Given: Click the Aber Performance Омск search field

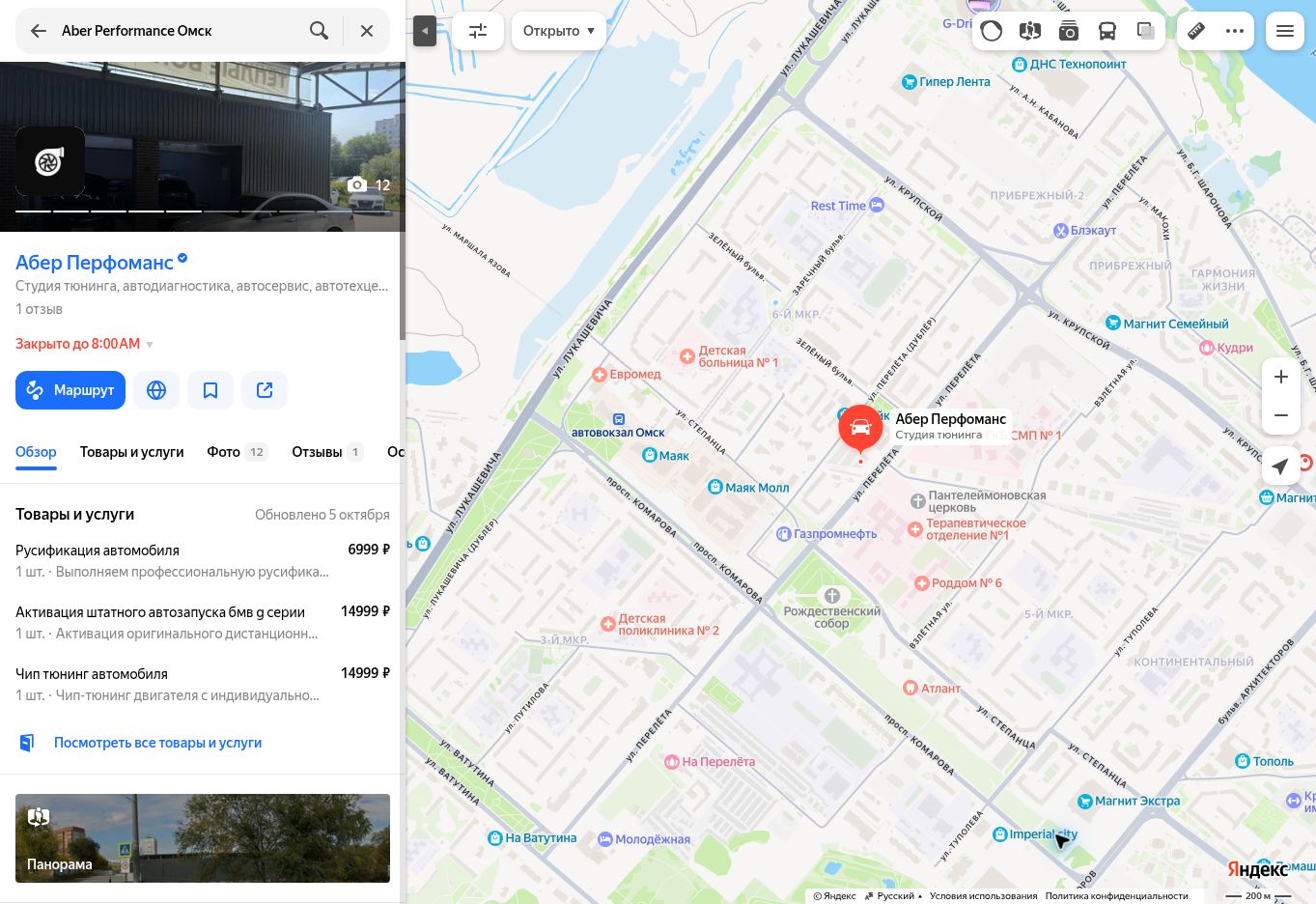Looking at the screenshot, I should click(179, 31).
